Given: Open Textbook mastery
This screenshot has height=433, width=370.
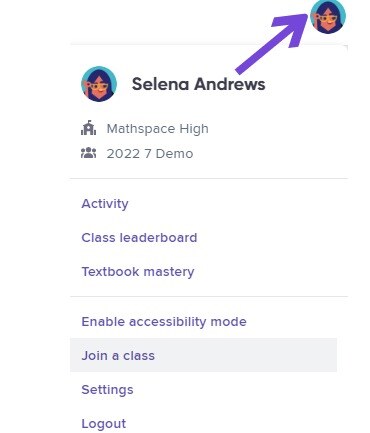Looking at the screenshot, I should [138, 272].
